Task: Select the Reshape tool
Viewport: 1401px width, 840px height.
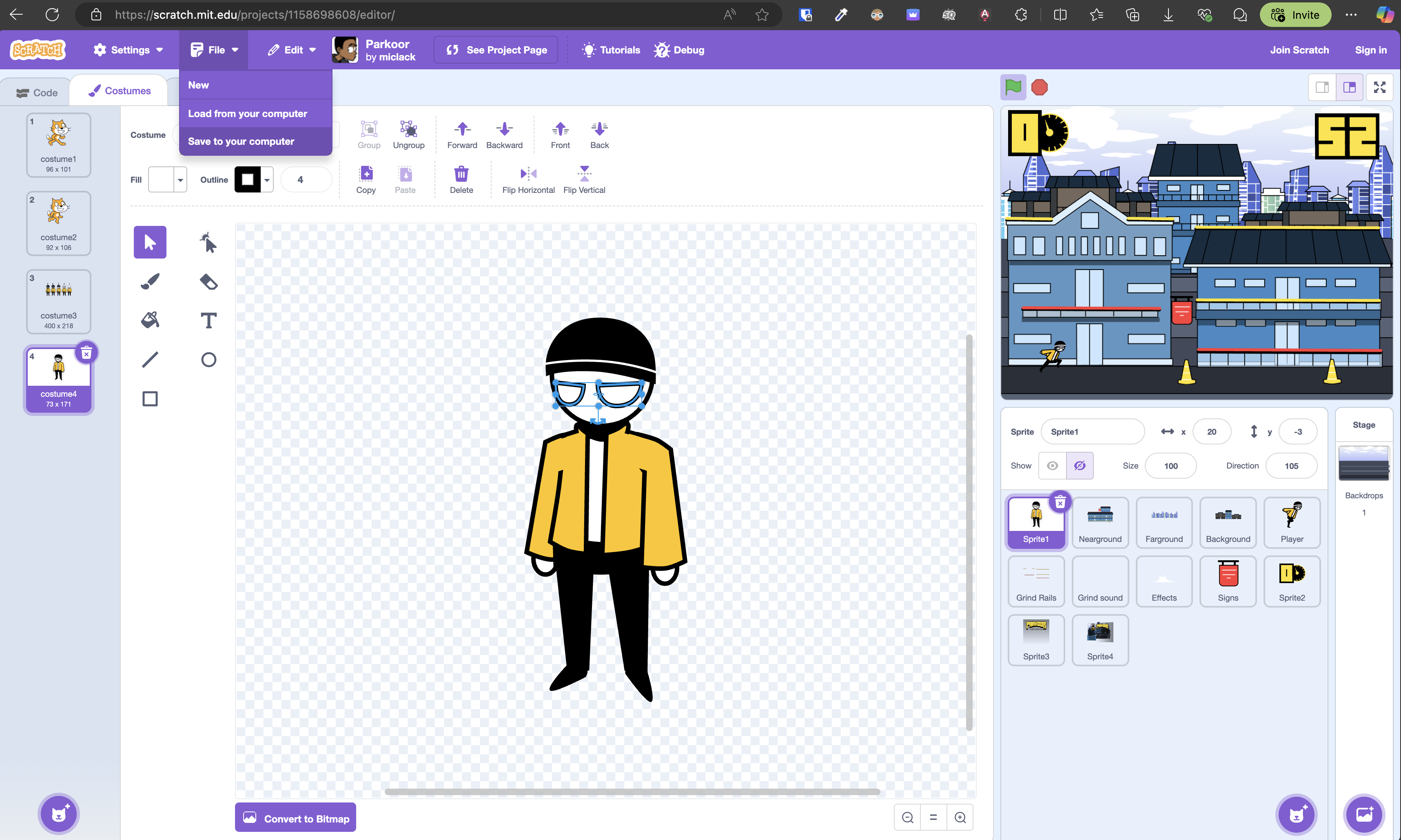Action: click(208, 242)
